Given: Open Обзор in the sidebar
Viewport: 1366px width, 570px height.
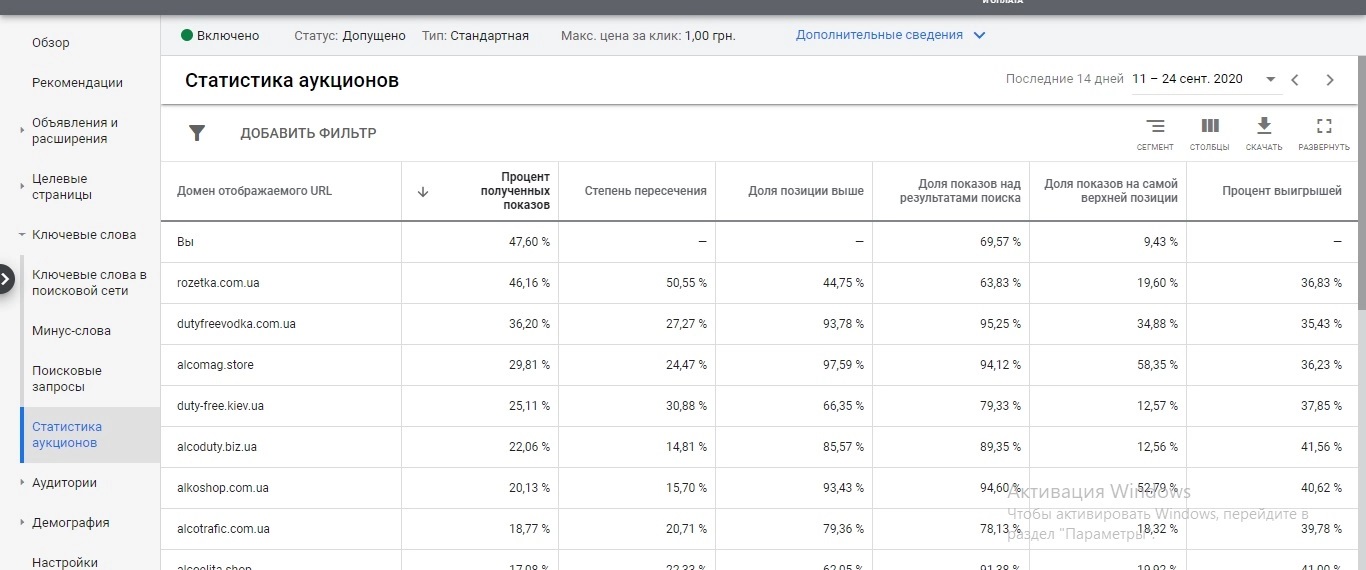Looking at the screenshot, I should (51, 43).
